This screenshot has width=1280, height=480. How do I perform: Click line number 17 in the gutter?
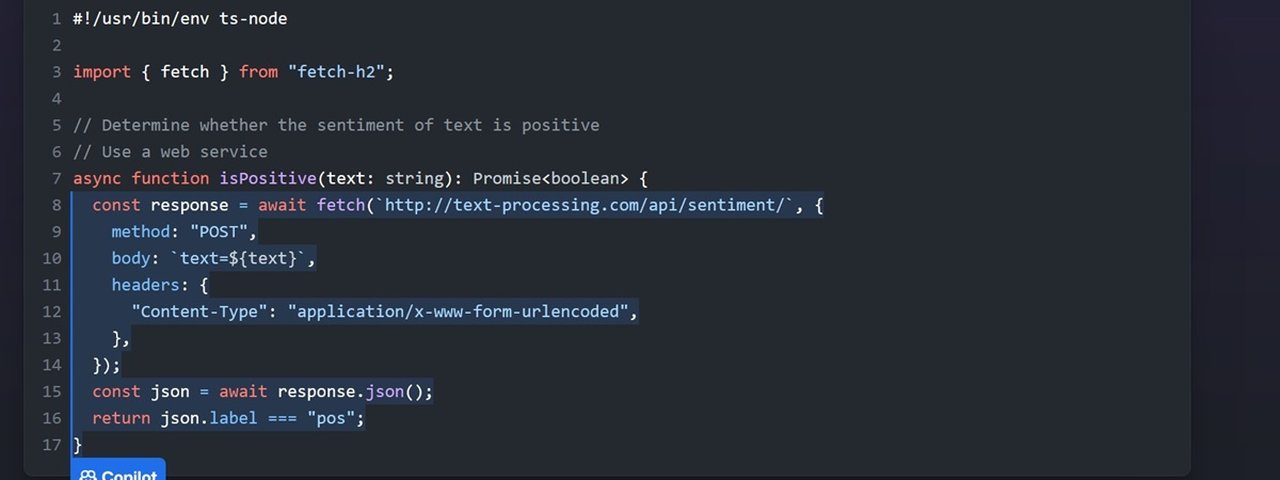pos(52,444)
